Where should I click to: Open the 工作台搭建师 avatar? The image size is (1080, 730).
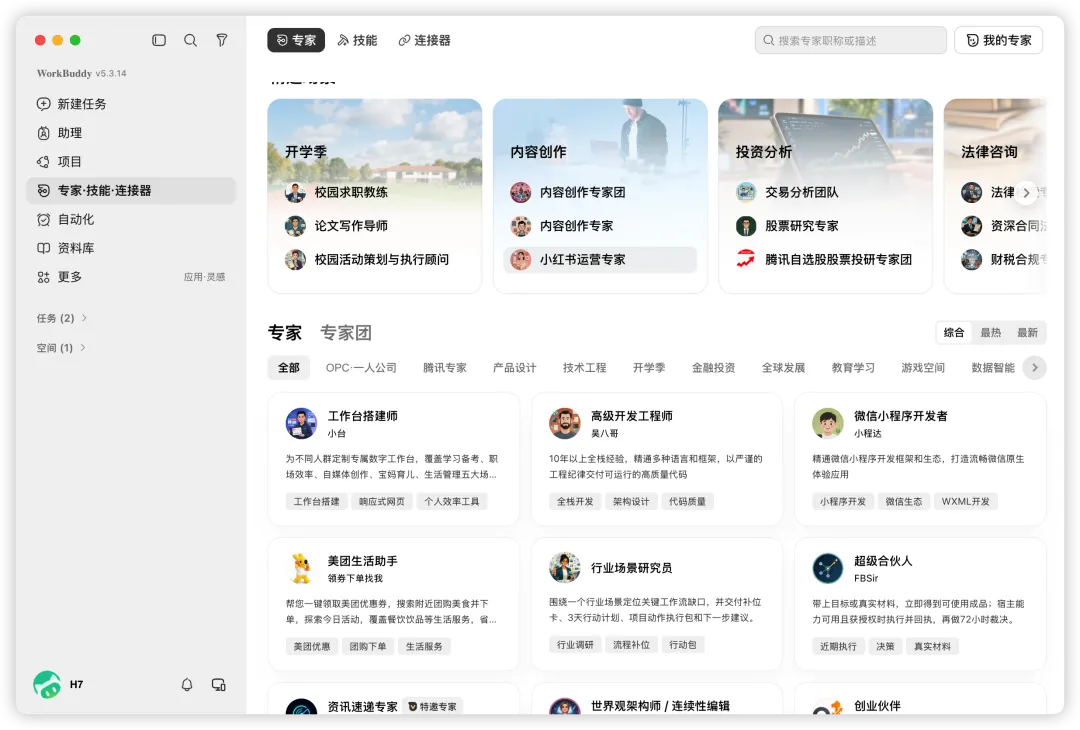click(x=301, y=424)
